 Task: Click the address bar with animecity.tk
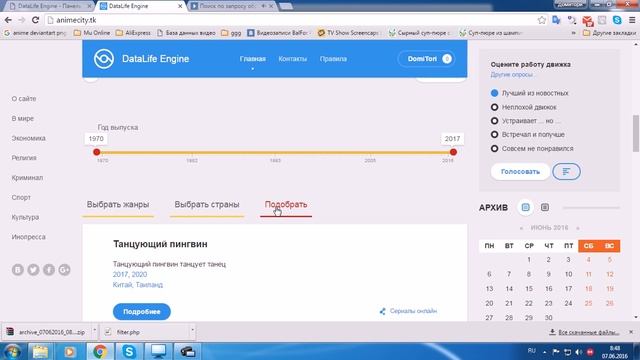pos(290,20)
